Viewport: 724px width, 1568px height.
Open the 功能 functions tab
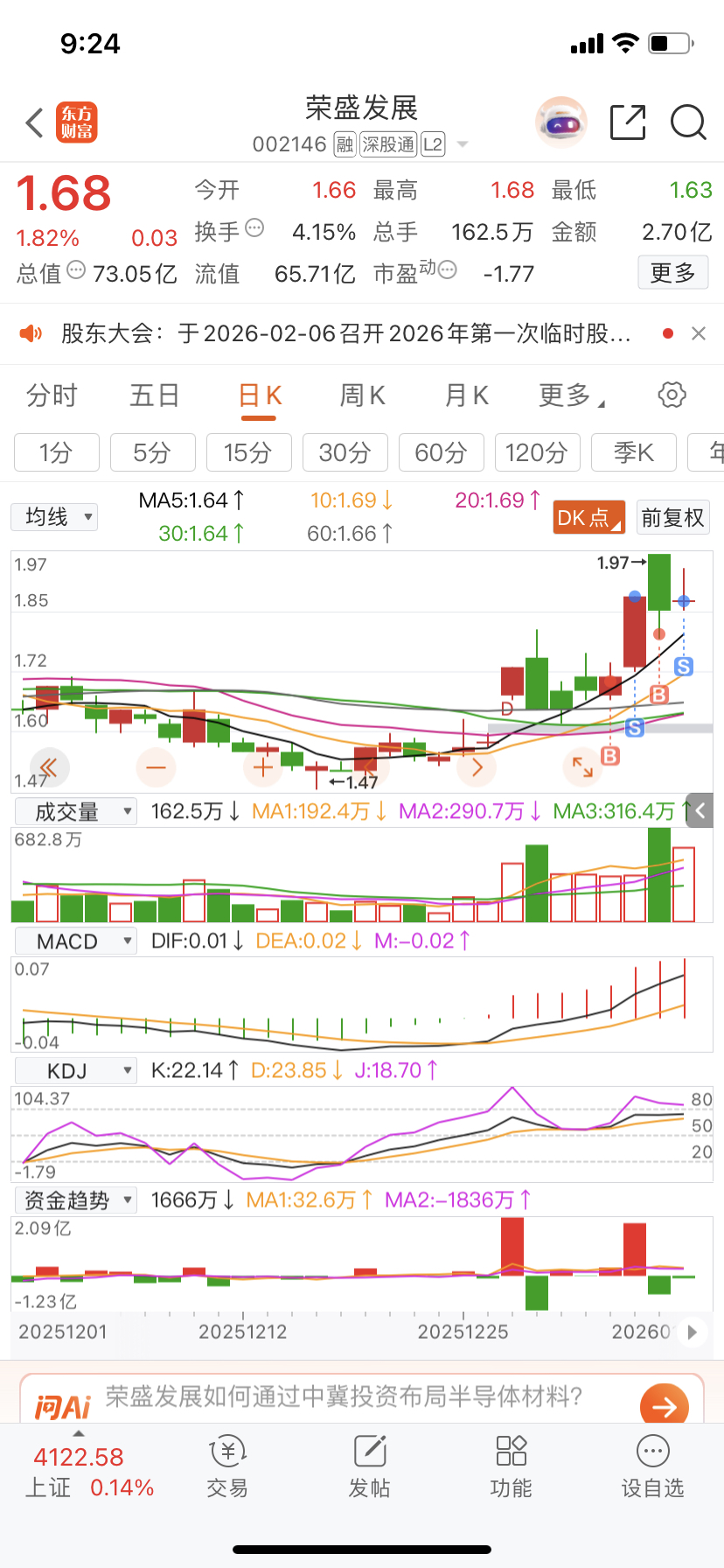[512, 1466]
